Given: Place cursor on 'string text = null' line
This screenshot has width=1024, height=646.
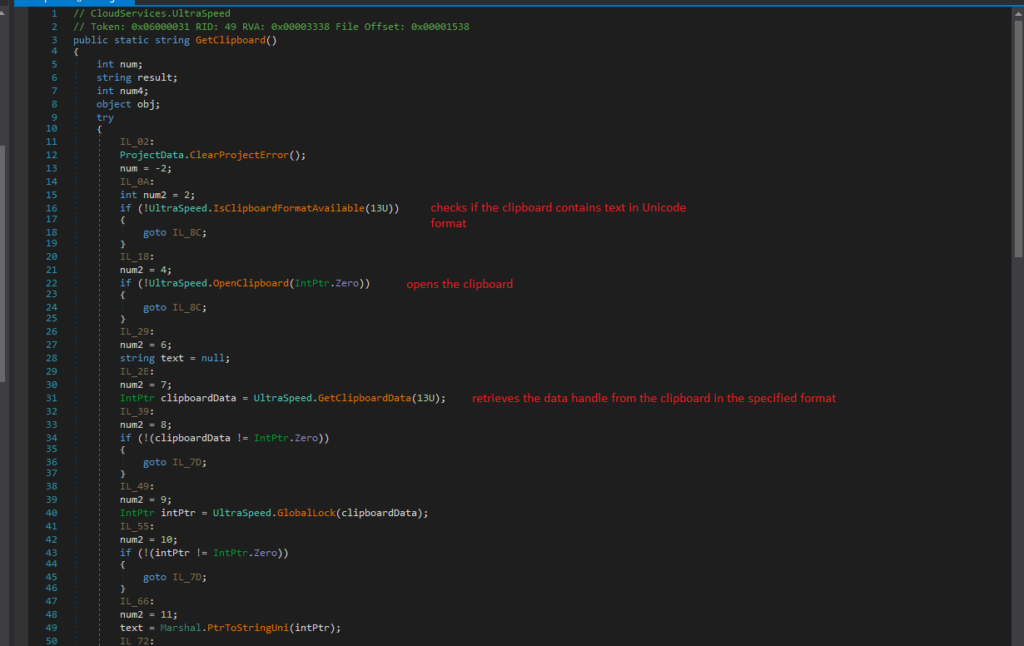Looking at the screenshot, I should point(175,358).
